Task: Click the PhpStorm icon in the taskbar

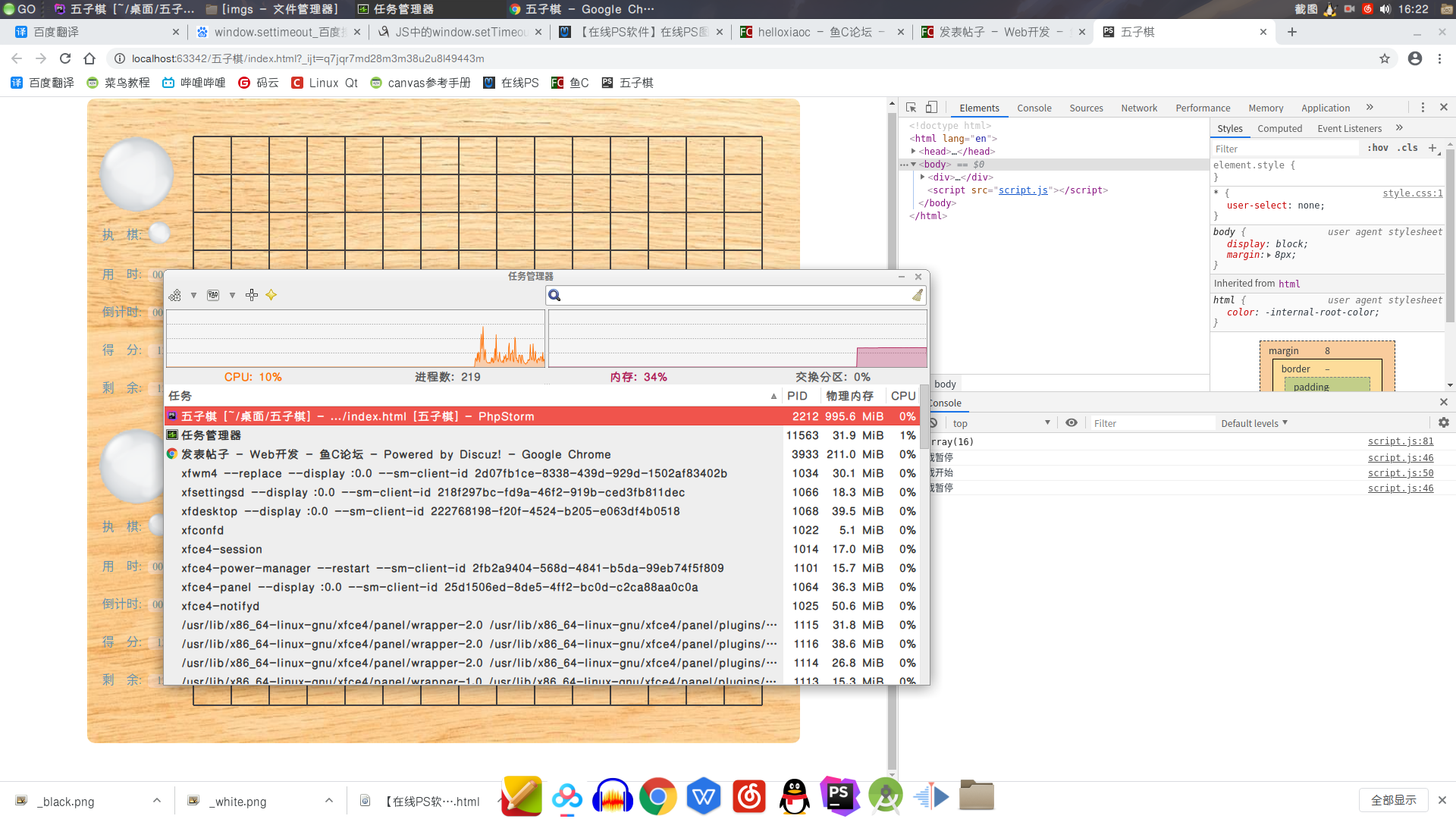Action: [839, 796]
